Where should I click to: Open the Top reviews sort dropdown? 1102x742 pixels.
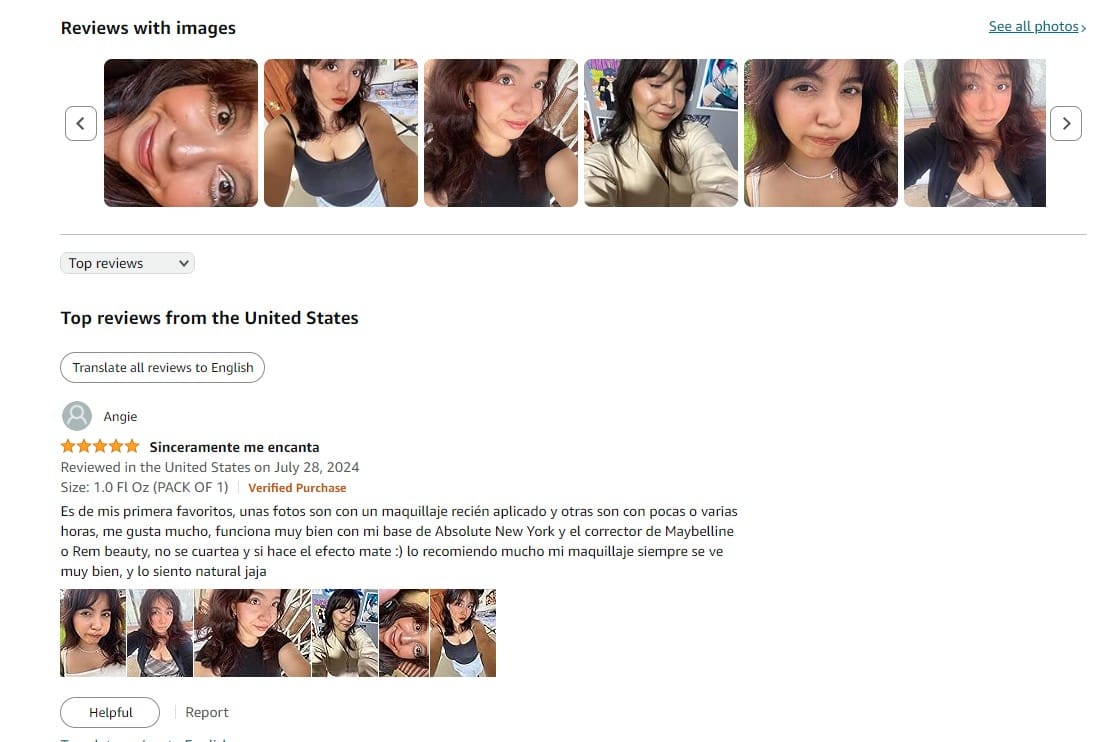127,263
